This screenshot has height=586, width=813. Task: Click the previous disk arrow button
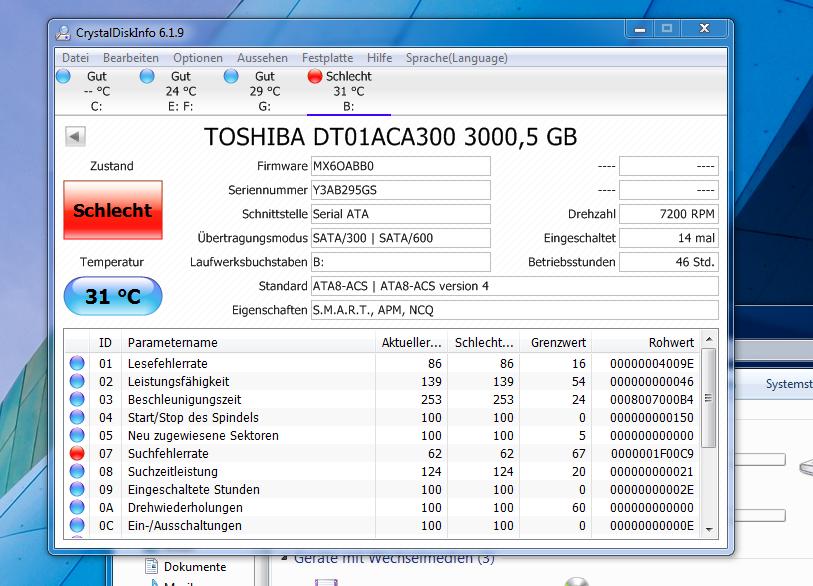tap(75, 137)
